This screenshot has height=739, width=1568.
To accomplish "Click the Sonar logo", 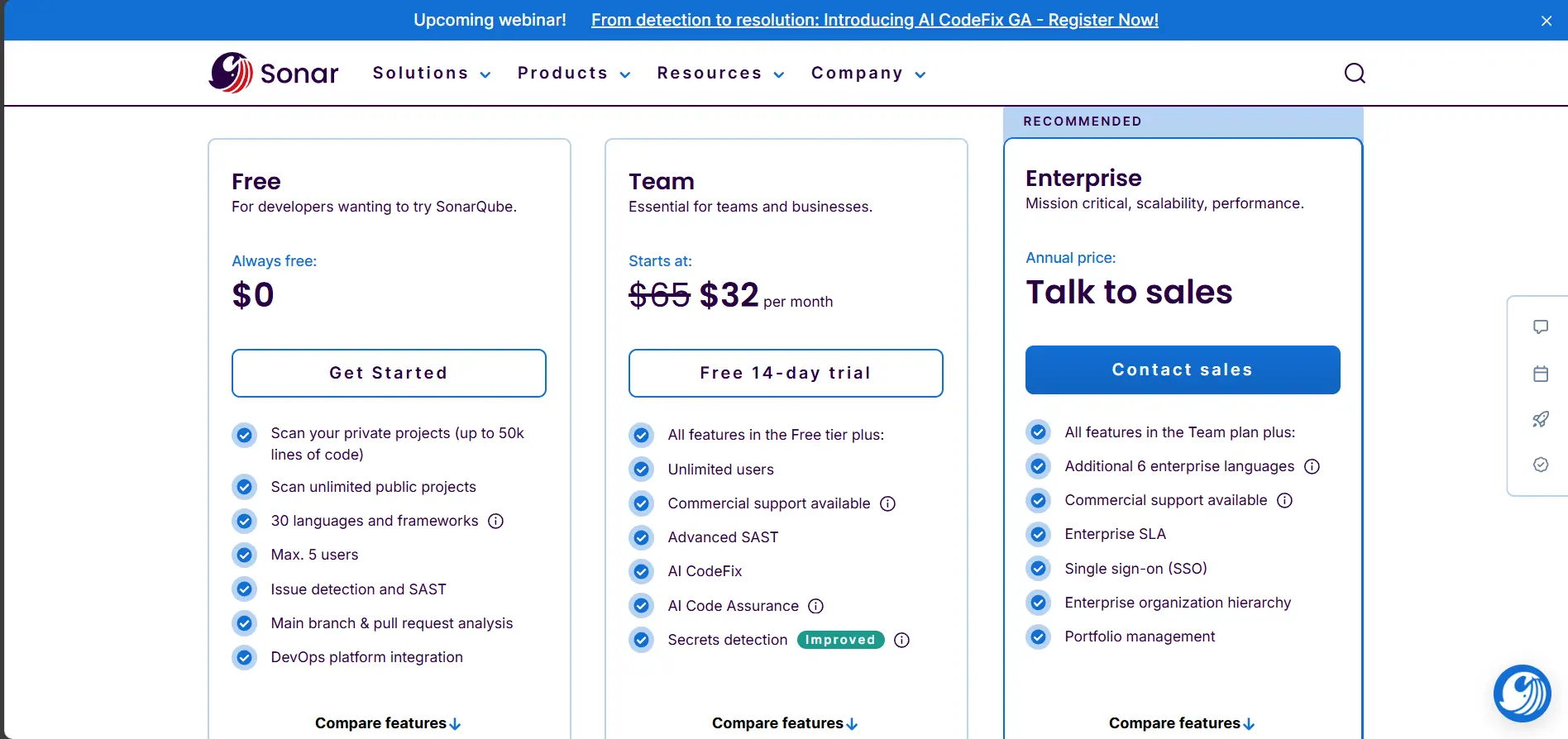I will 274,73.
